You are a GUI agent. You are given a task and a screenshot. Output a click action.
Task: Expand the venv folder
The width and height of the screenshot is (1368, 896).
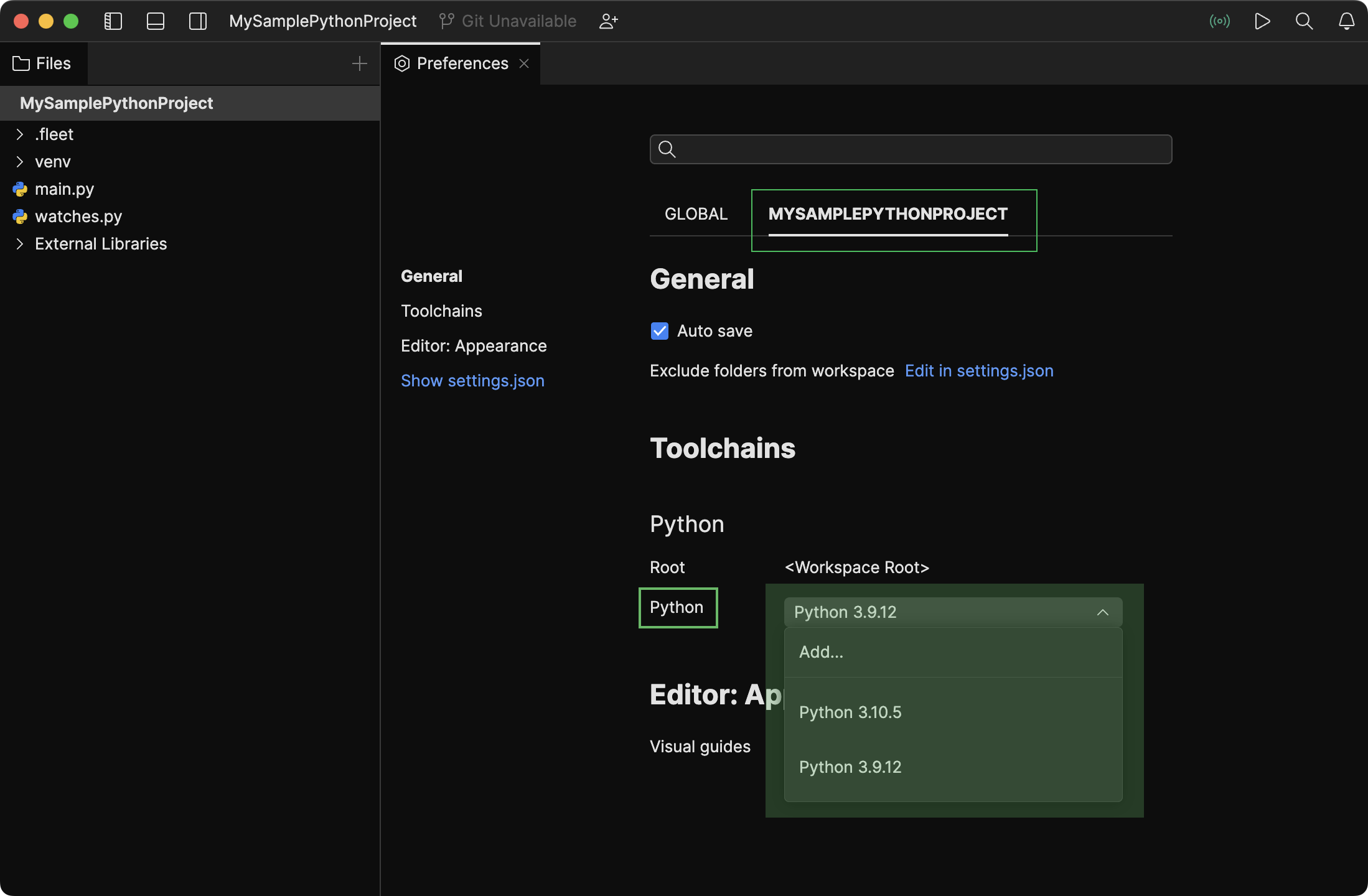coord(19,161)
